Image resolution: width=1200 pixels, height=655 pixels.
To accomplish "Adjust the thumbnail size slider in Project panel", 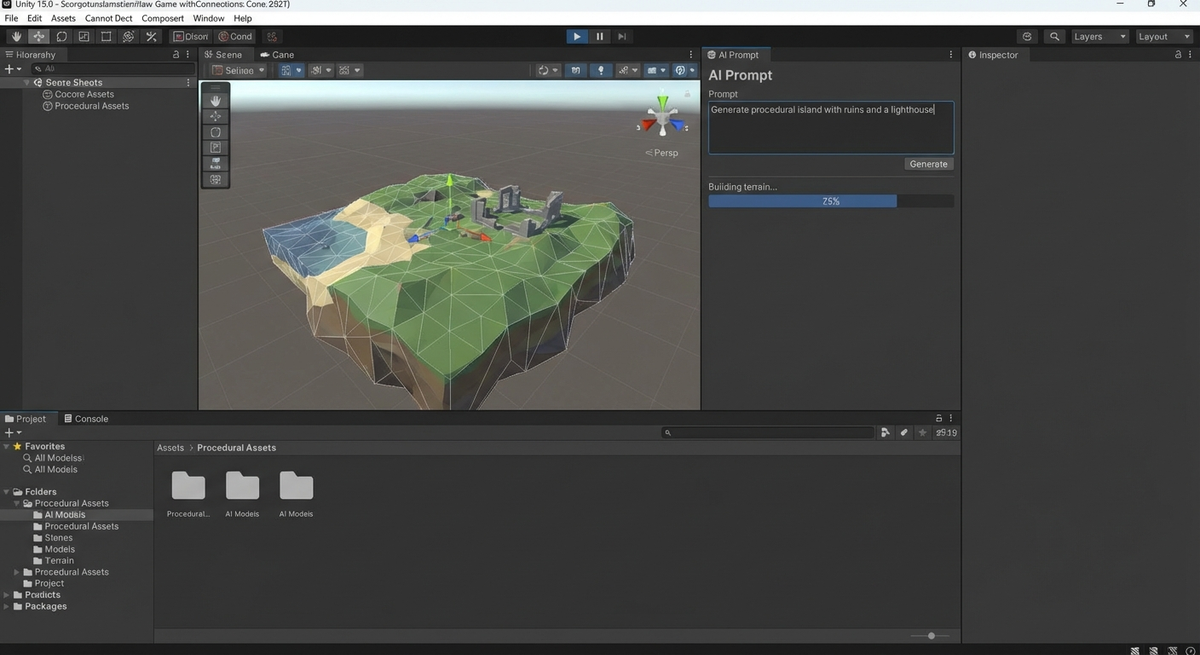I will (x=930, y=635).
